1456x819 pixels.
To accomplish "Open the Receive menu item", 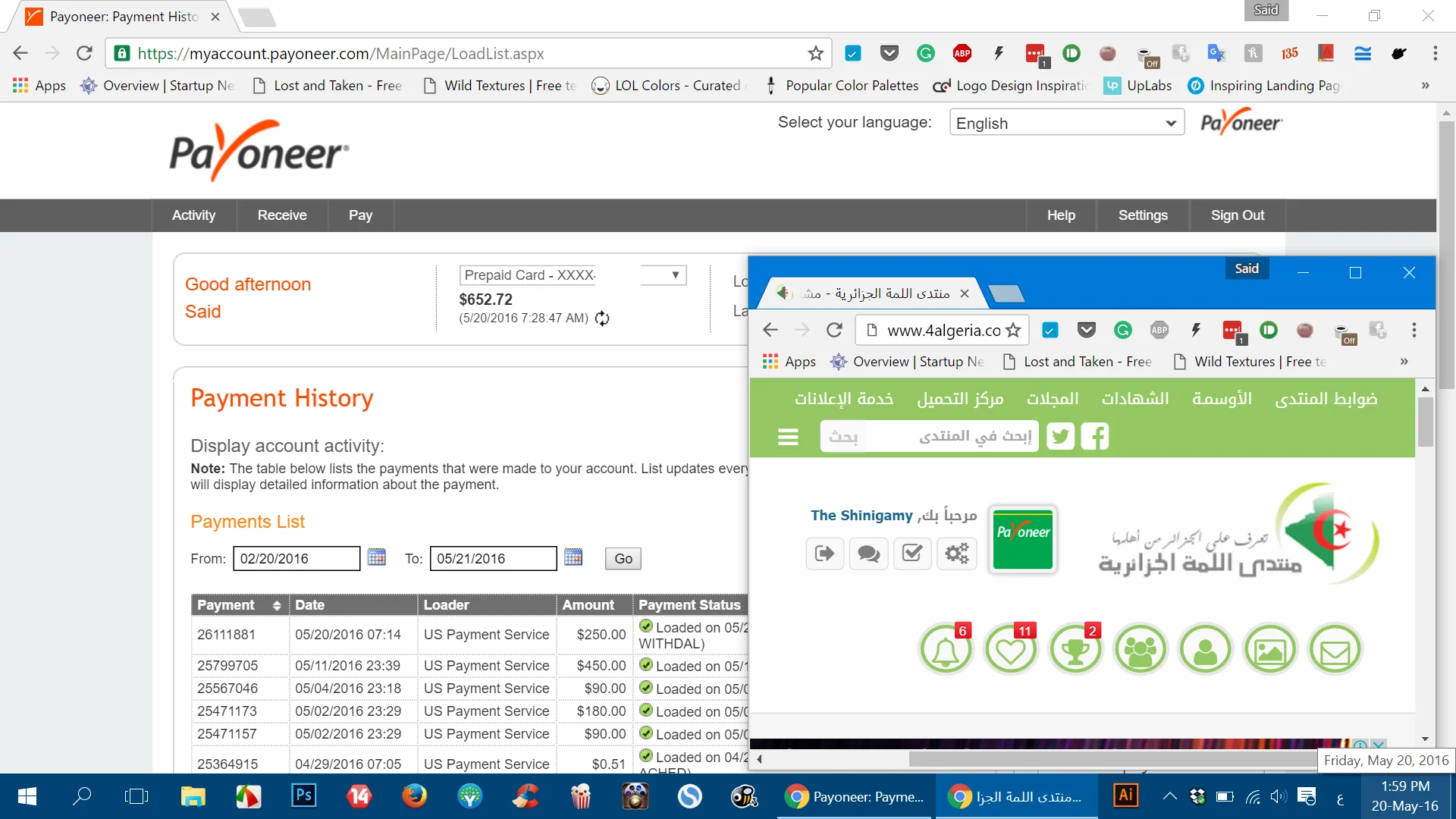I will pos(282,215).
